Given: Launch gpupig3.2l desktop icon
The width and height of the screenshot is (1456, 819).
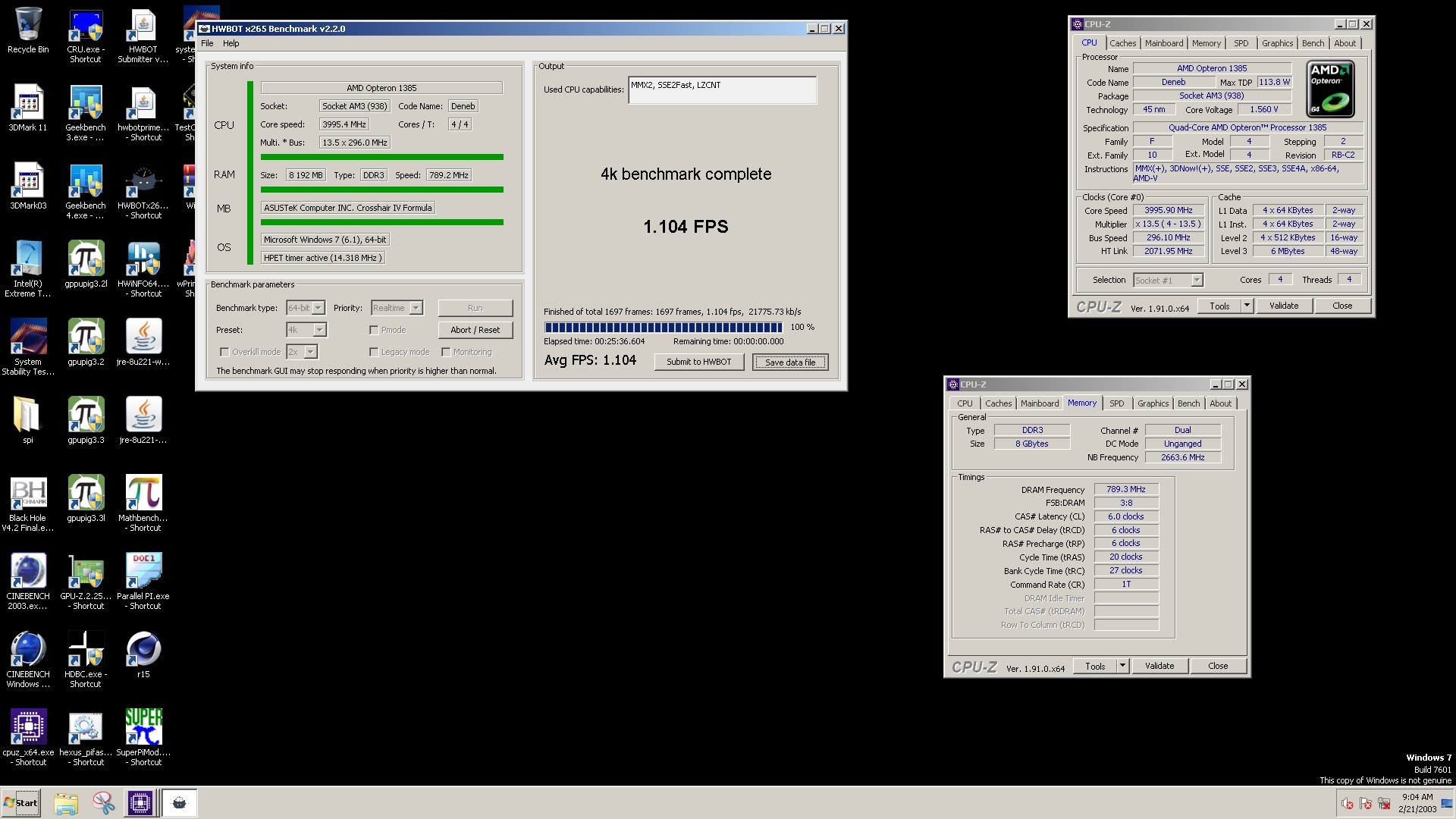Looking at the screenshot, I should point(86,265).
